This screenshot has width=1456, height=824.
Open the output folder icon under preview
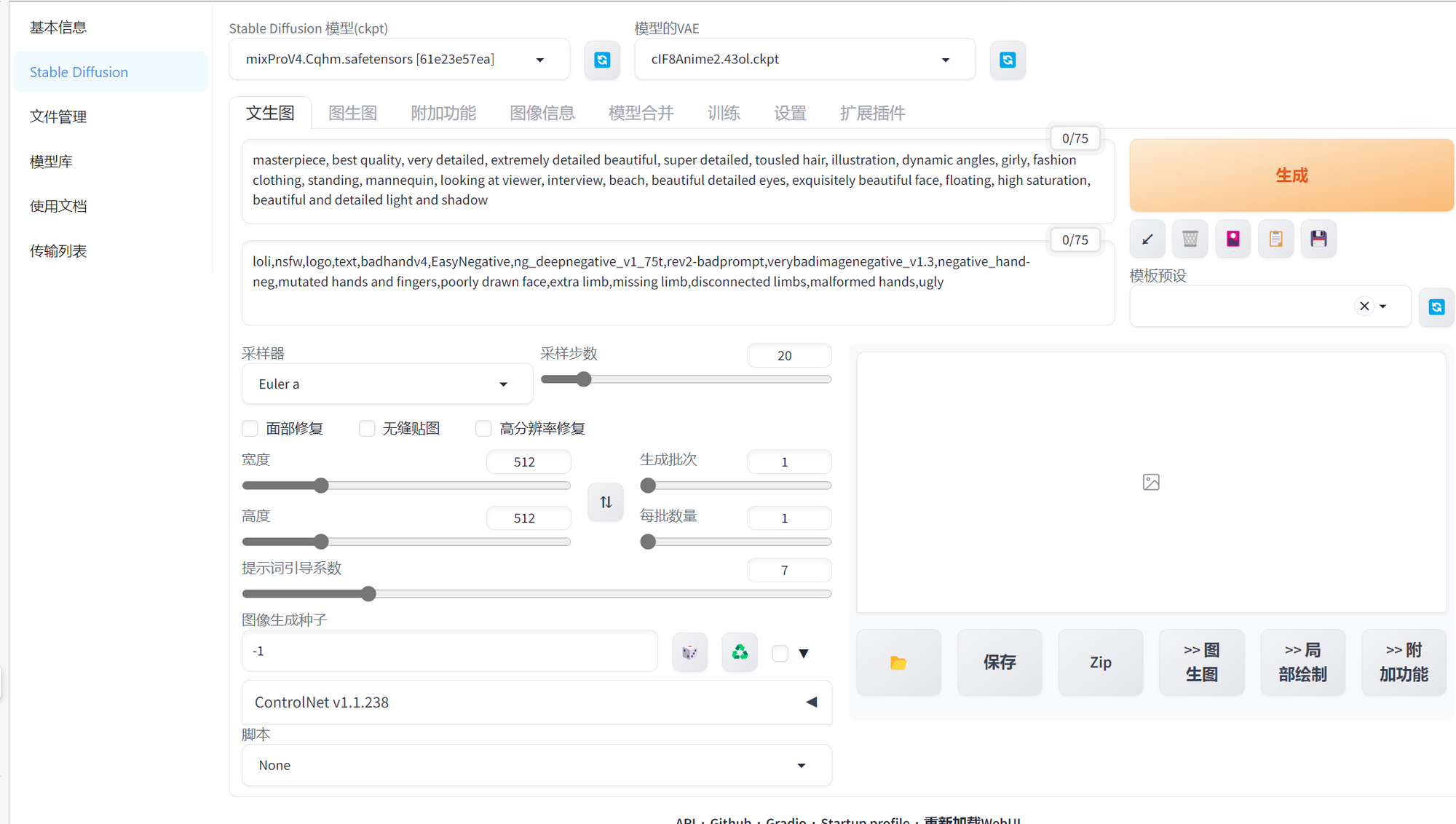coord(898,662)
